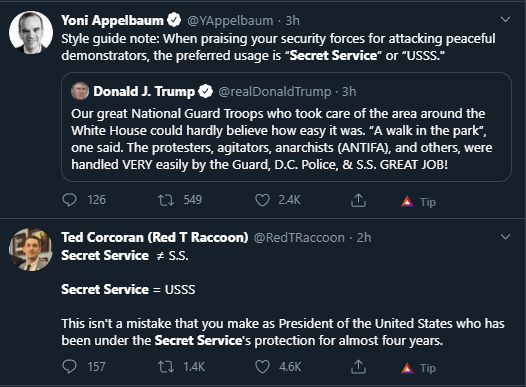Retweet Yoni Appelbaum's tweet

(x=166, y=200)
